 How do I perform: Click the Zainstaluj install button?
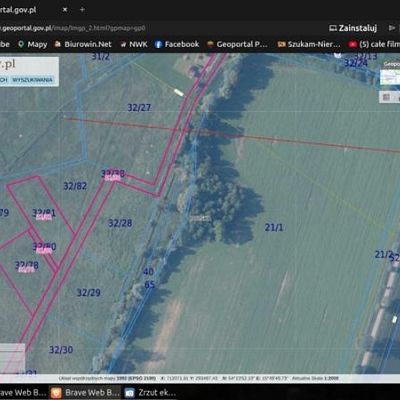(353, 28)
